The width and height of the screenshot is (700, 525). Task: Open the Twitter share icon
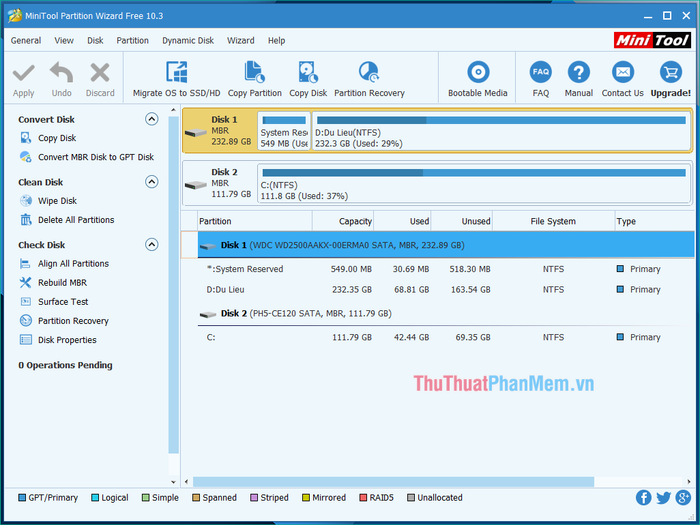[663, 497]
